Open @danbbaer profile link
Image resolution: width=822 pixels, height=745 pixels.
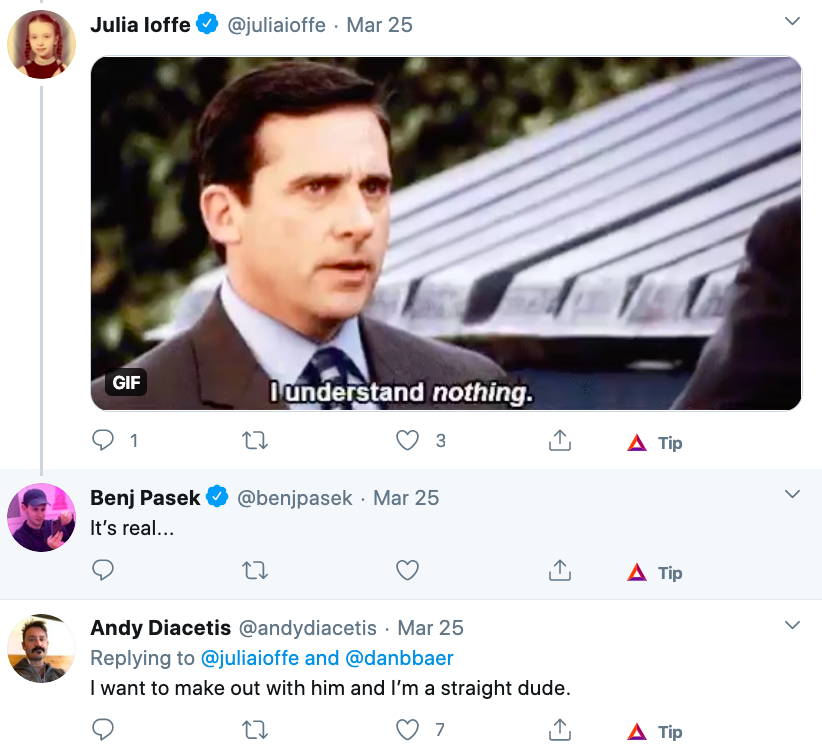(399, 658)
